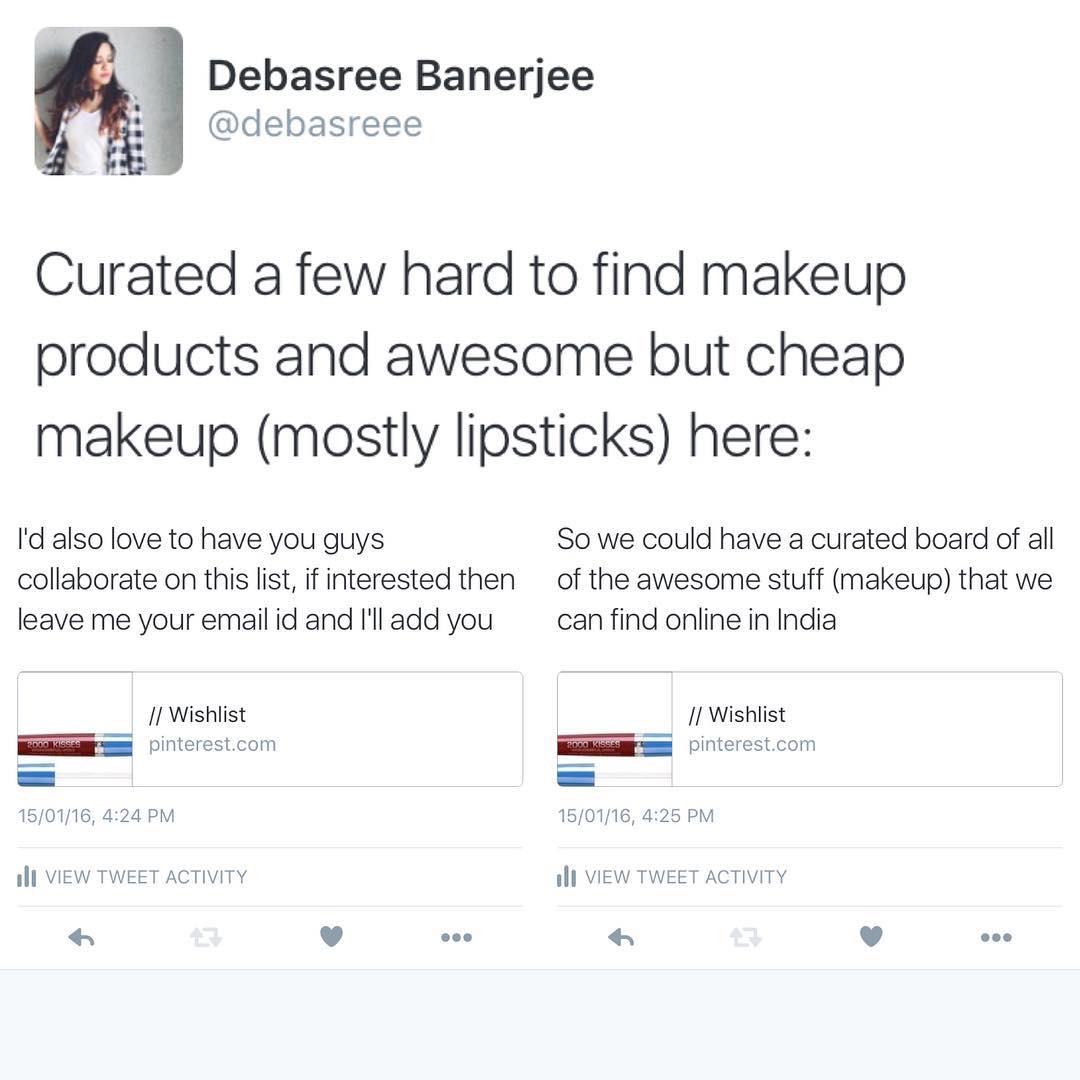Like the 4:24 PM tweet

click(331, 936)
